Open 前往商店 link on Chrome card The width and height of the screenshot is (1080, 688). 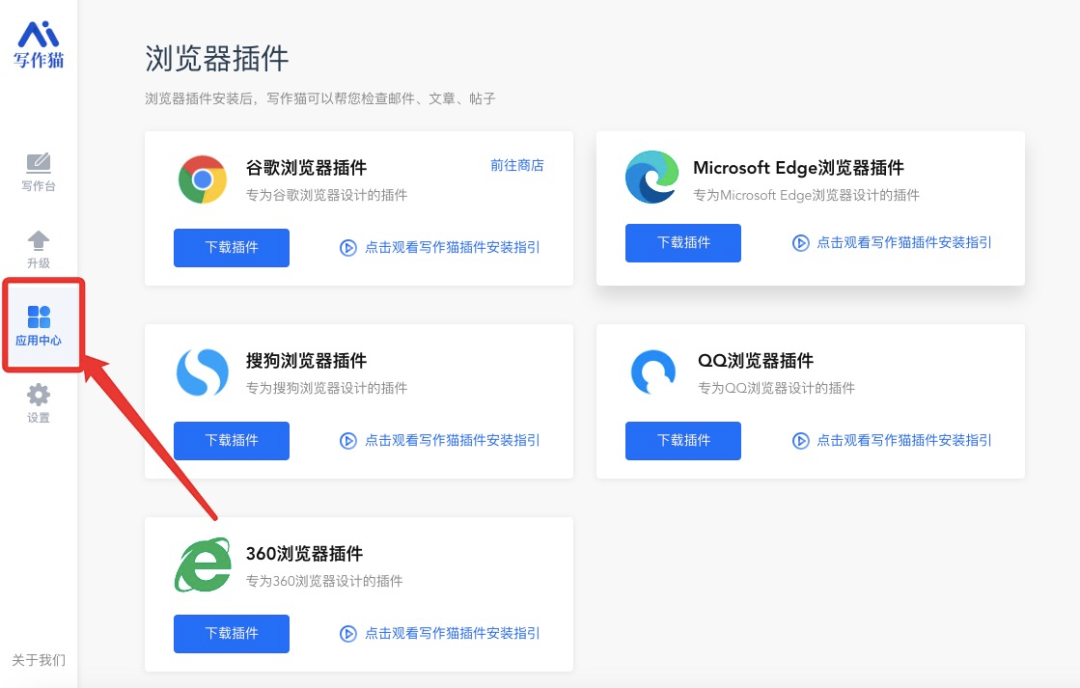tap(517, 165)
